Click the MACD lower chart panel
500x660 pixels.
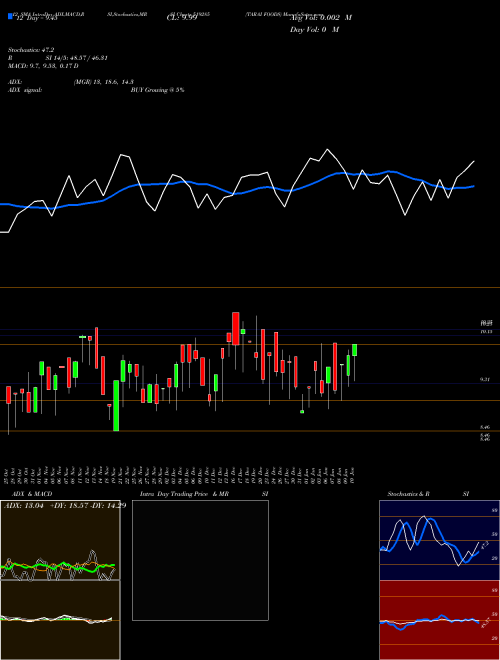coord(60,620)
